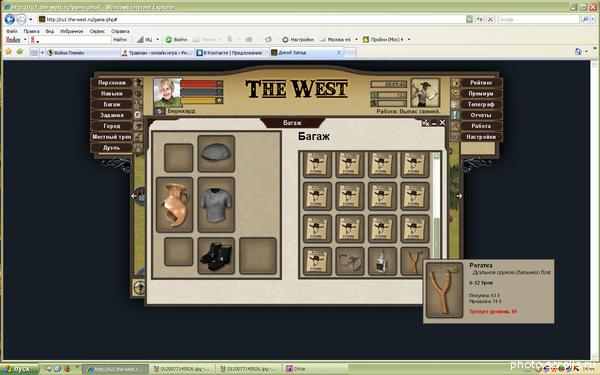Click the handcuffs item in inventory
This screenshot has height=375, width=600.
point(350,261)
